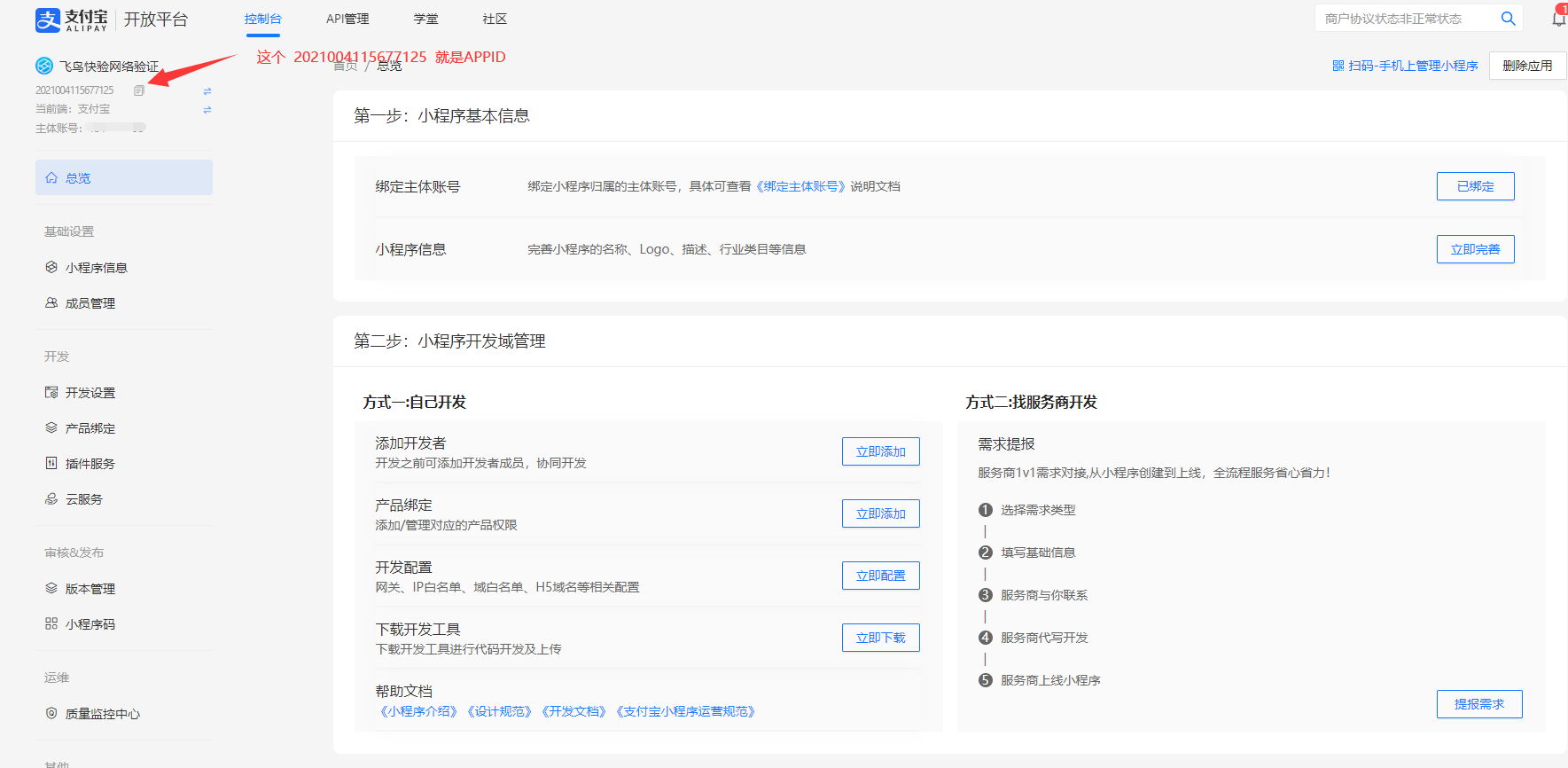Click the people icon beside 成员管理
The image size is (1568, 768).
click(51, 302)
